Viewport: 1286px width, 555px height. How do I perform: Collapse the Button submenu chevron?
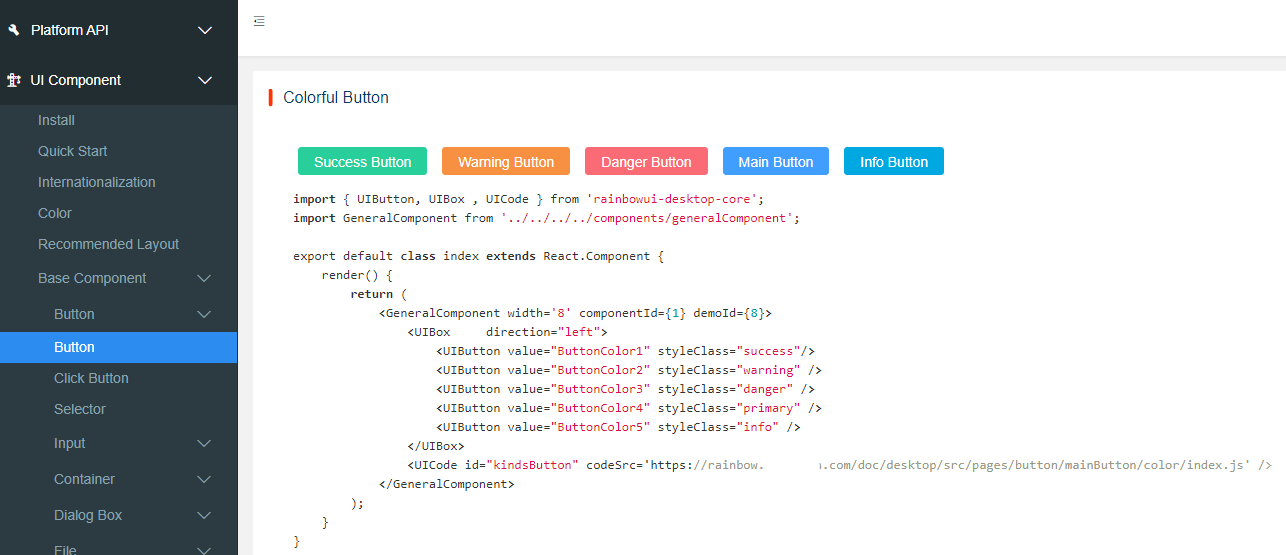click(x=204, y=314)
